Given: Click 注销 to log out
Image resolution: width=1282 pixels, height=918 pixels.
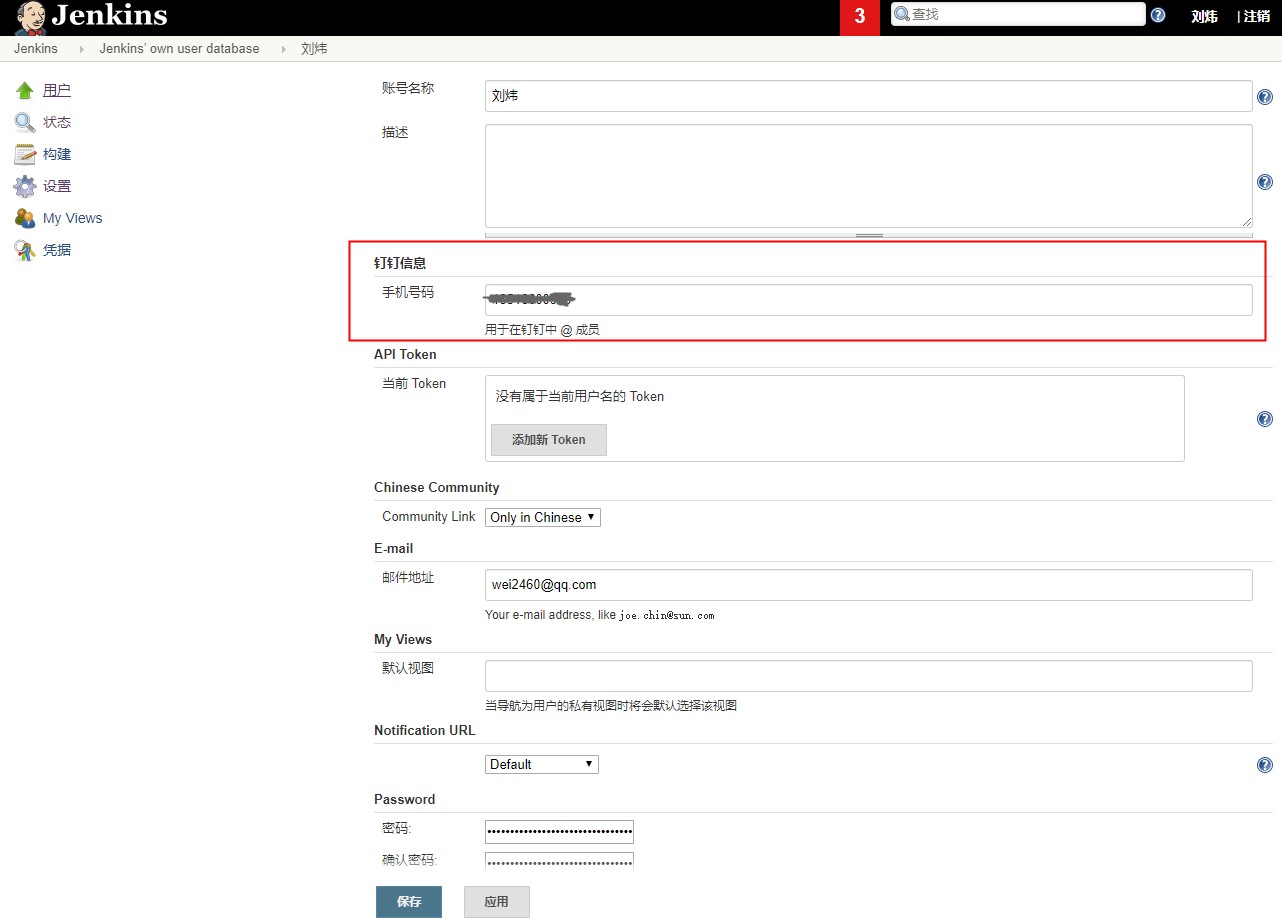Looking at the screenshot, I should (x=1257, y=16).
